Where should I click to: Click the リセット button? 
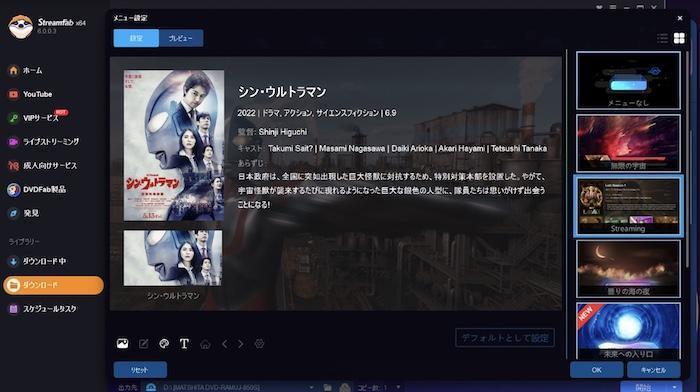(x=140, y=370)
